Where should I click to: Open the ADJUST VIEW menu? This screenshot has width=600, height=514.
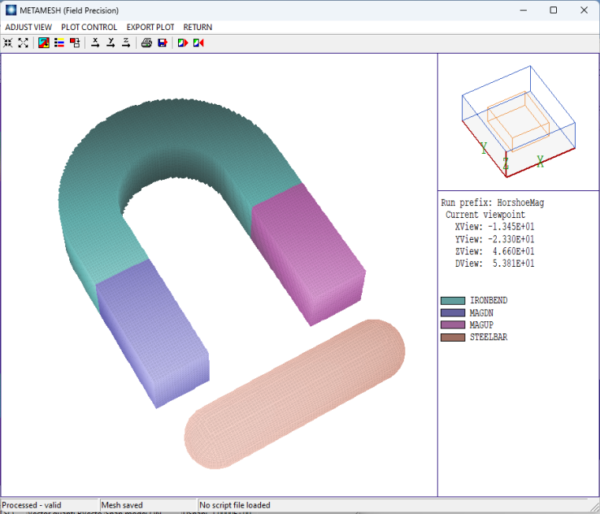point(29,27)
